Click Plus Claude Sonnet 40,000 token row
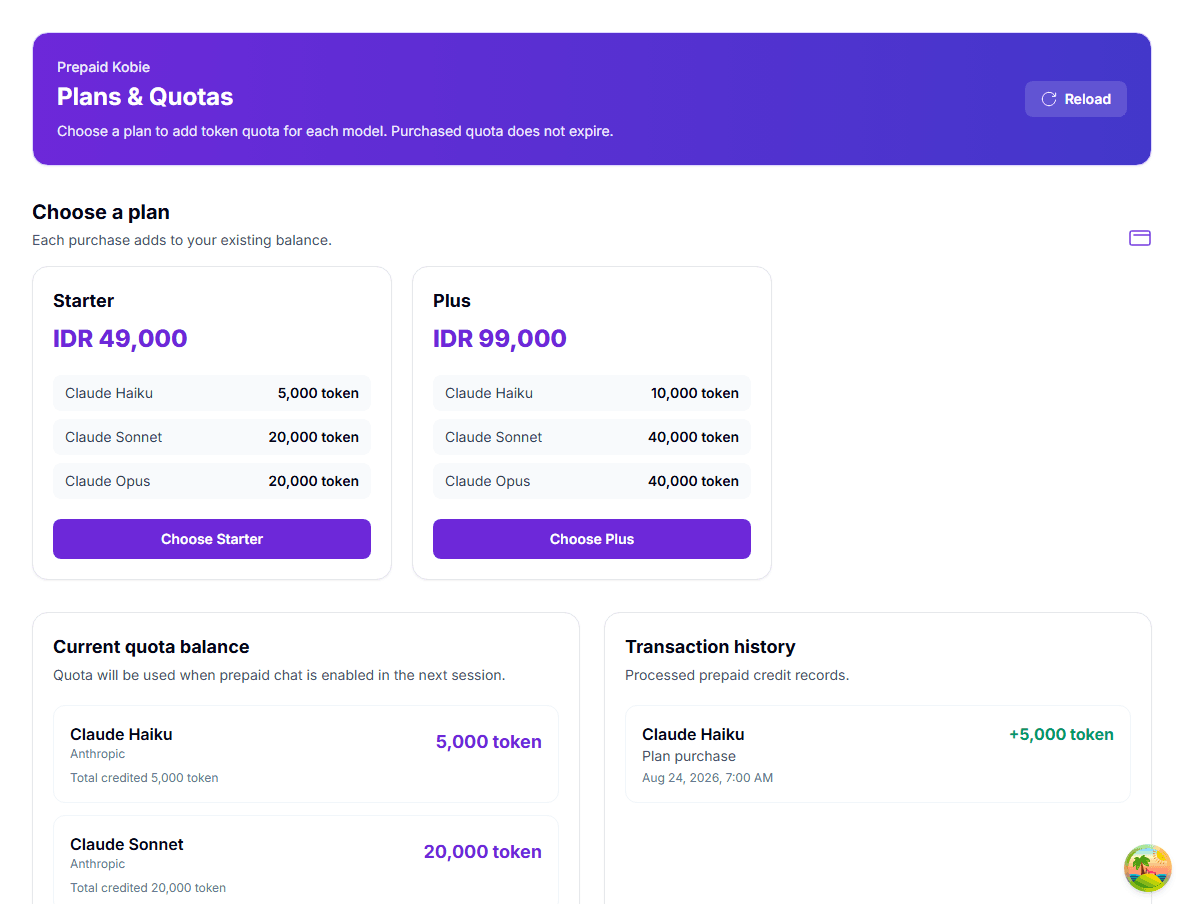Image resolution: width=1184 pixels, height=904 pixels. (x=591, y=437)
